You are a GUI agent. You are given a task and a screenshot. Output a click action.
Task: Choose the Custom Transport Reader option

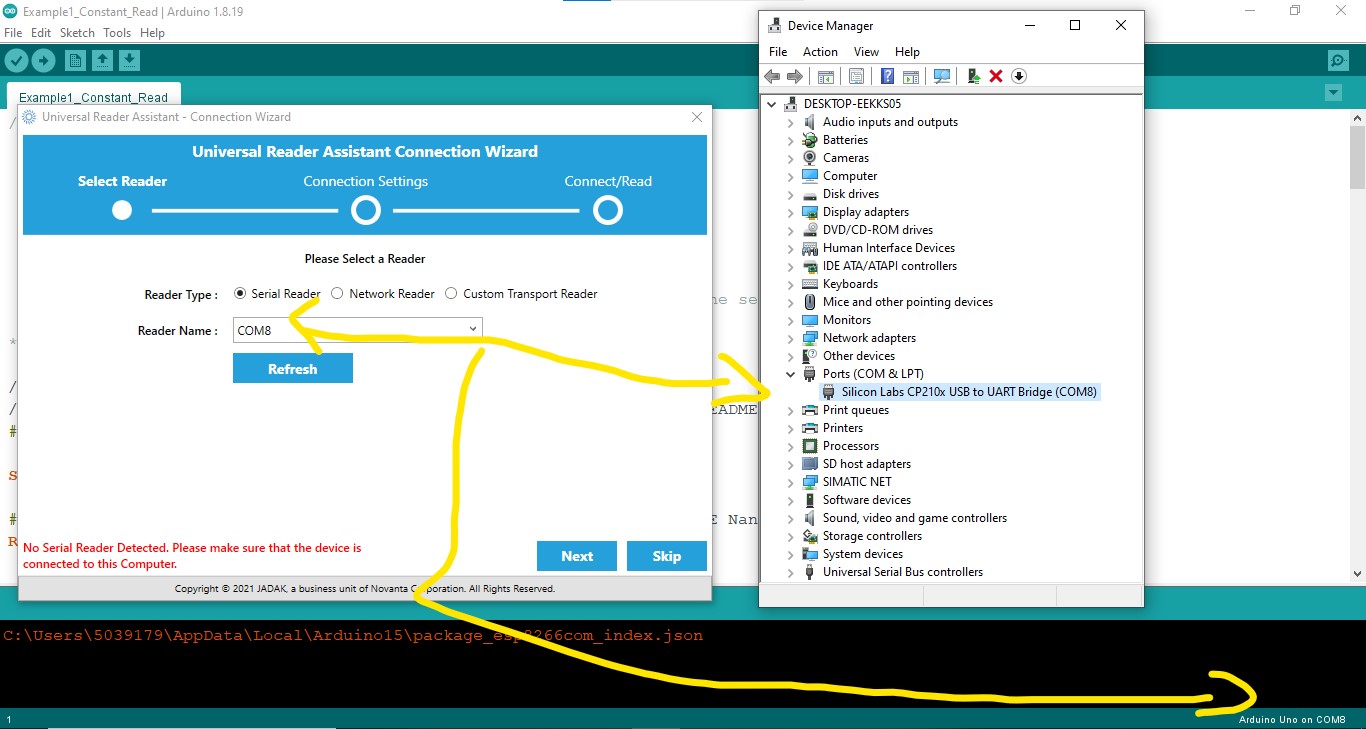pyautogui.click(x=451, y=294)
